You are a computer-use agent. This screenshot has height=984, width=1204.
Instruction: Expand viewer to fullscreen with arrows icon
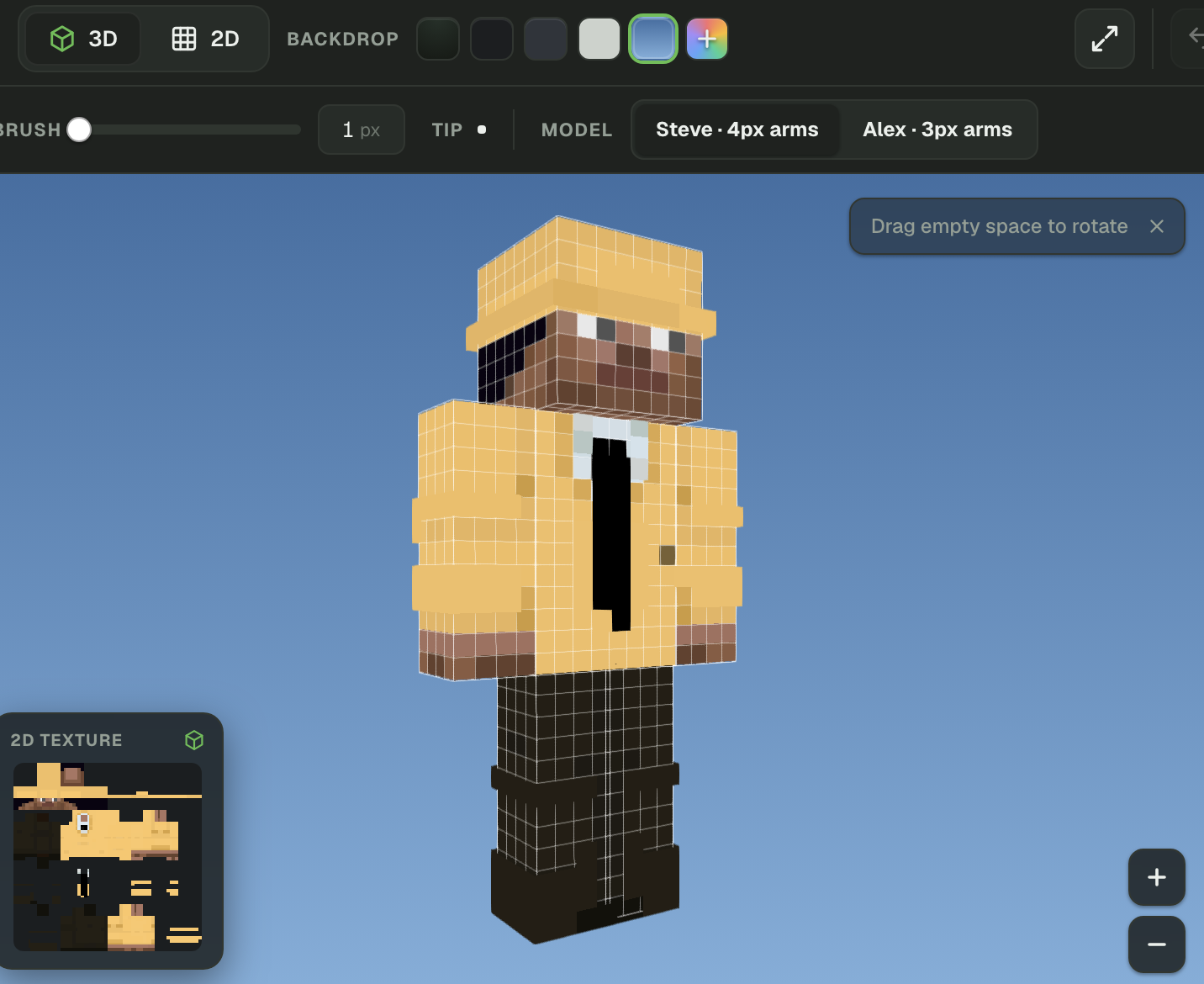[1105, 39]
